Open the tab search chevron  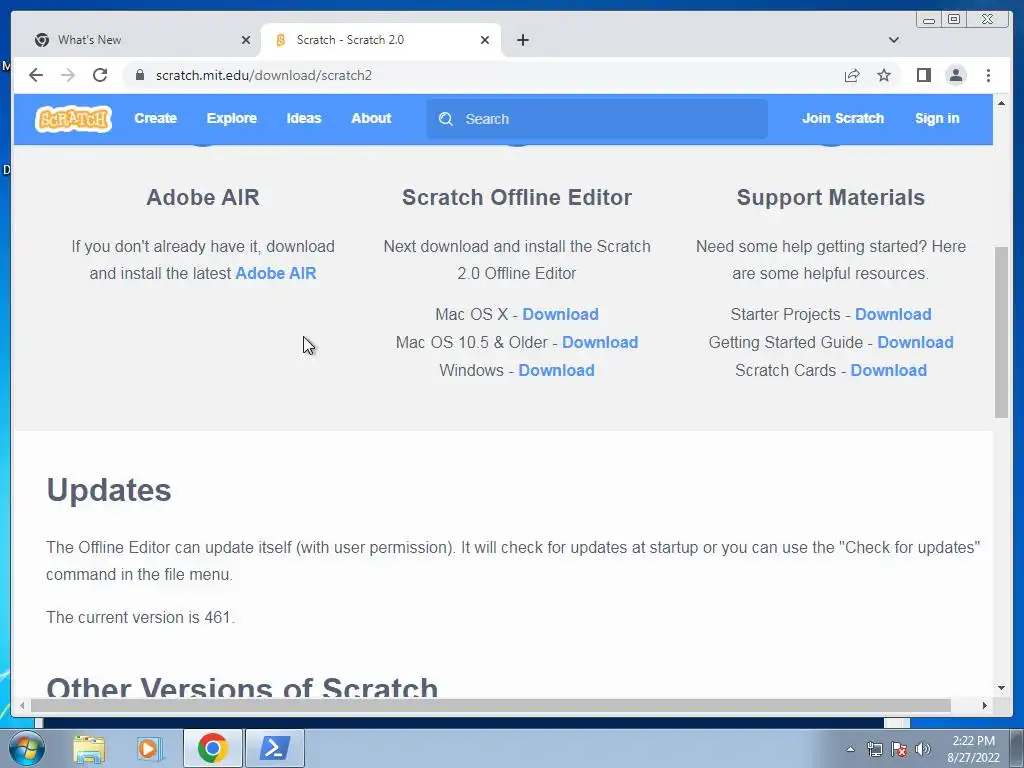point(893,40)
